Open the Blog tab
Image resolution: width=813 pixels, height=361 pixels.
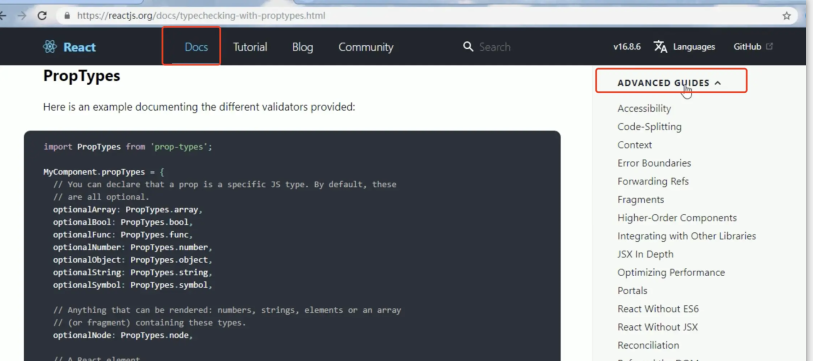coord(302,47)
